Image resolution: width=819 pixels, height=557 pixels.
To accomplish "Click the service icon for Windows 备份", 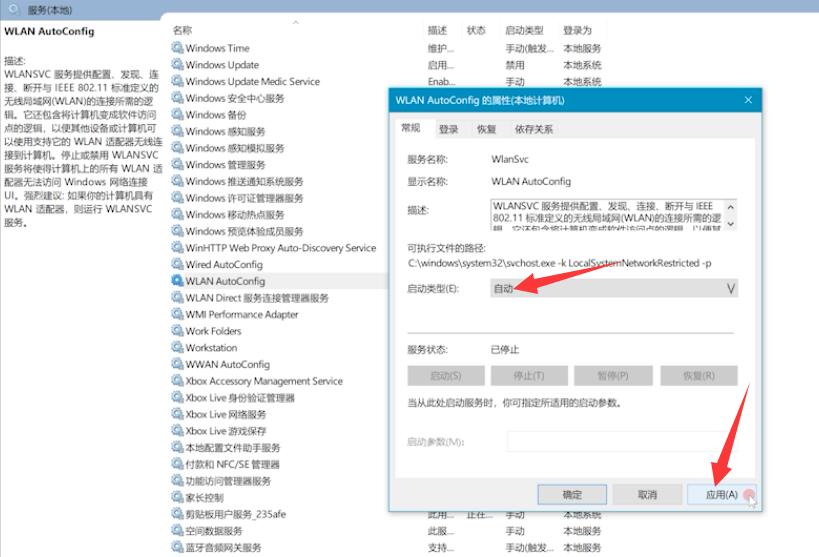I will tap(178, 114).
